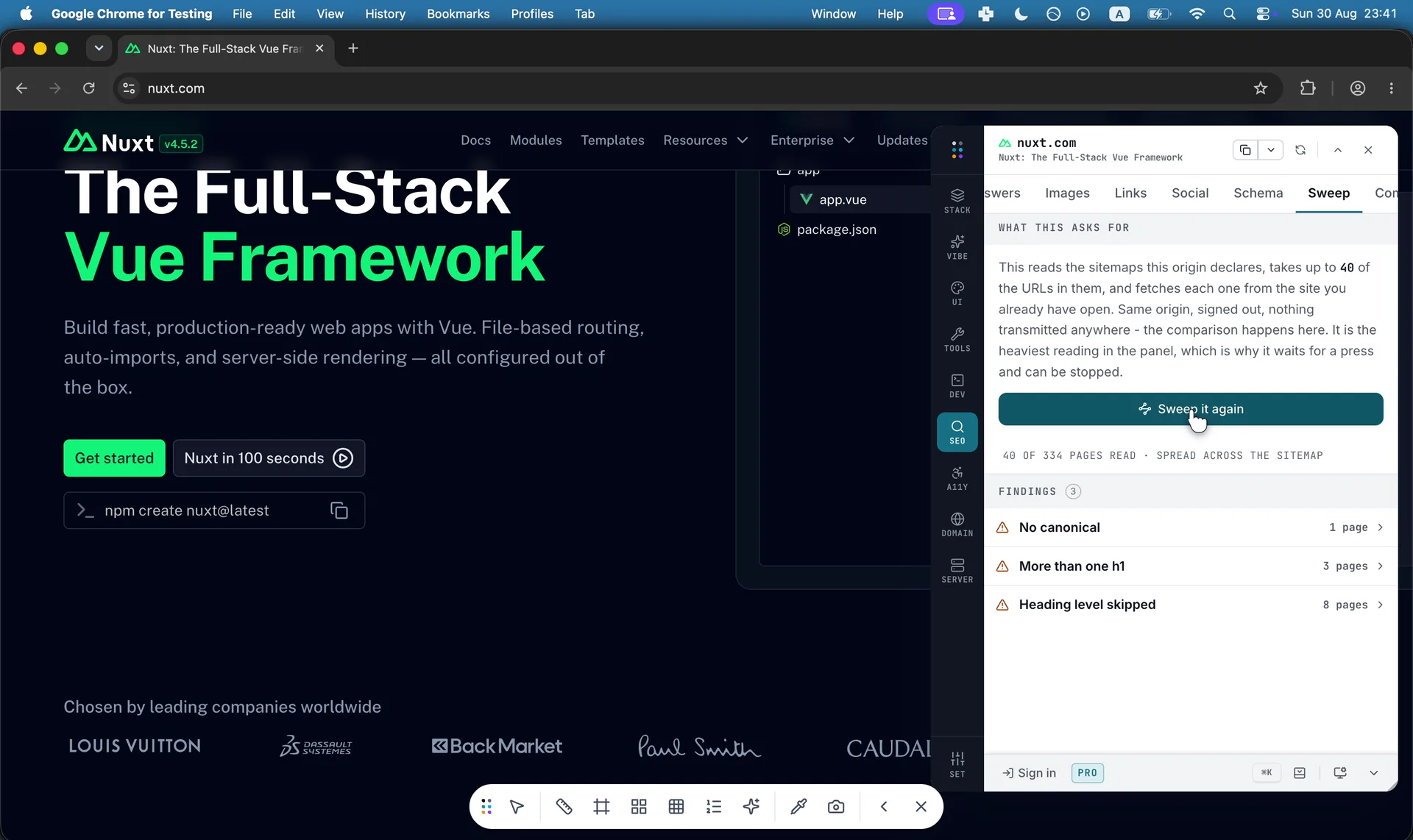
Task: Open the Resources dropdown in site navigation
Action: pyautogui.click(x=706, y=140)
